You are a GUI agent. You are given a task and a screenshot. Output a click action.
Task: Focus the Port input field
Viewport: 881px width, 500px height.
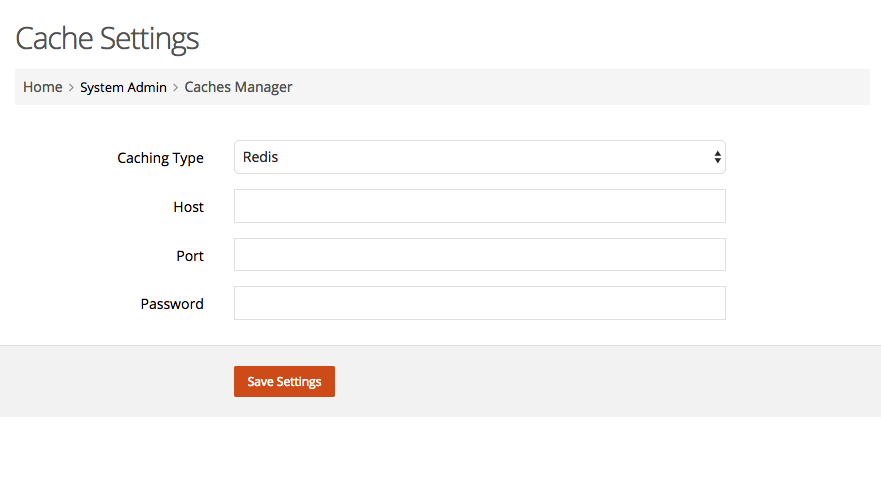pos(480,254)
